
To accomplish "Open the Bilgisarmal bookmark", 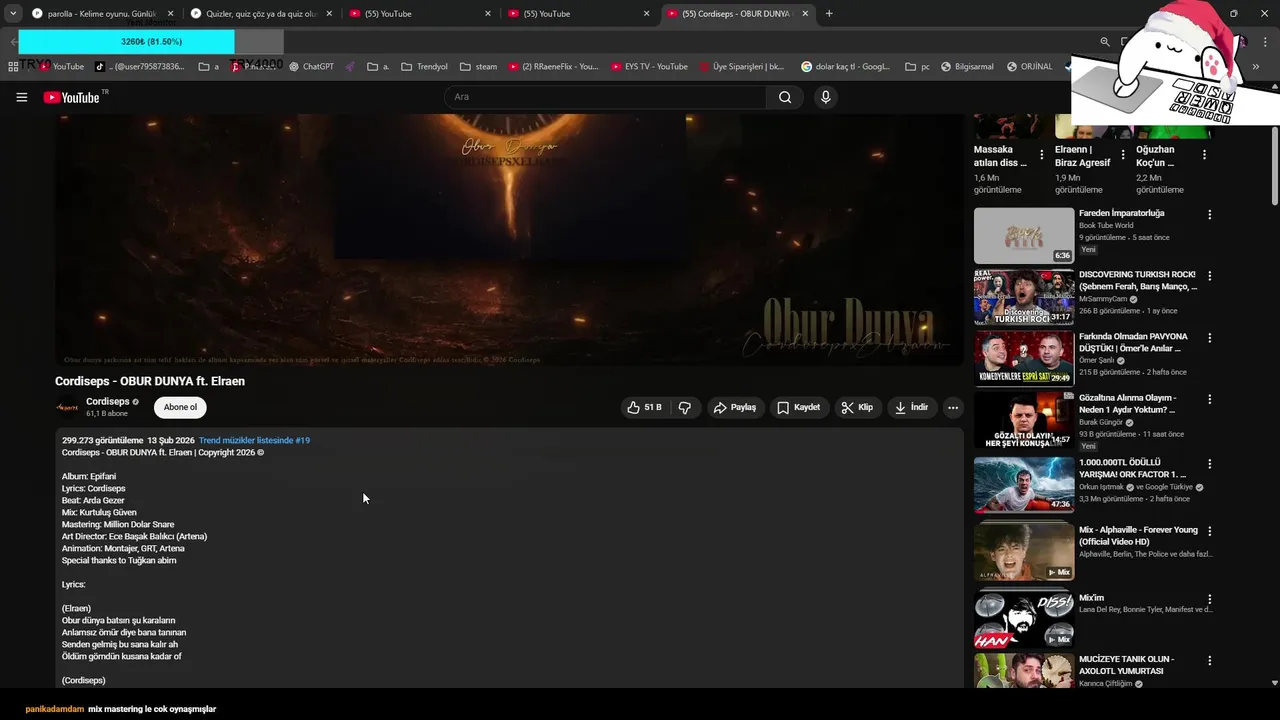I will click(x=966, y=67).
